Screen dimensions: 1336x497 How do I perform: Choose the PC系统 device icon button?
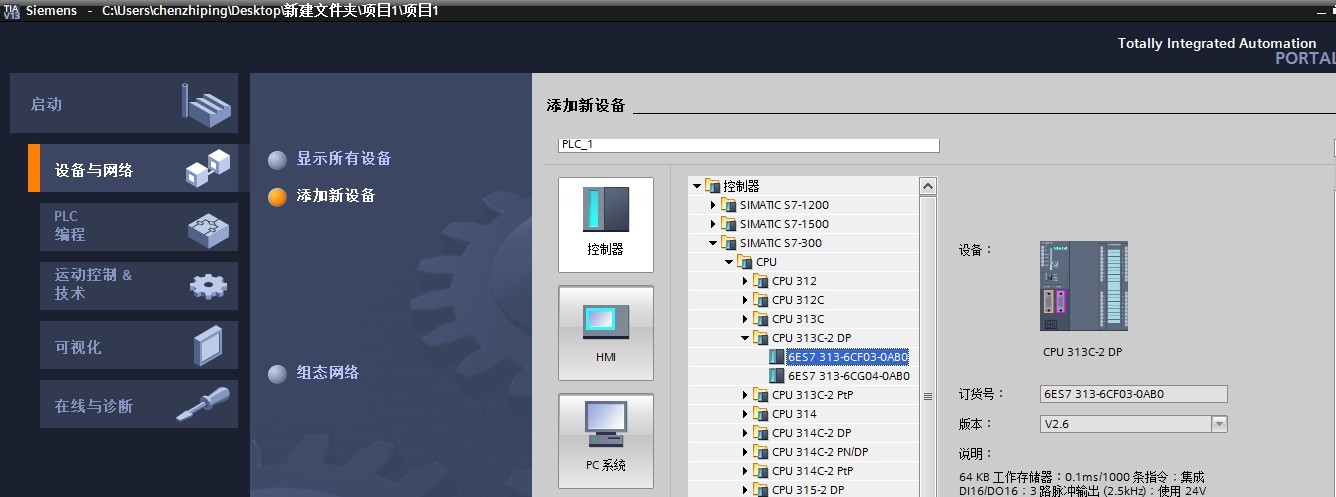click(606, 440)
